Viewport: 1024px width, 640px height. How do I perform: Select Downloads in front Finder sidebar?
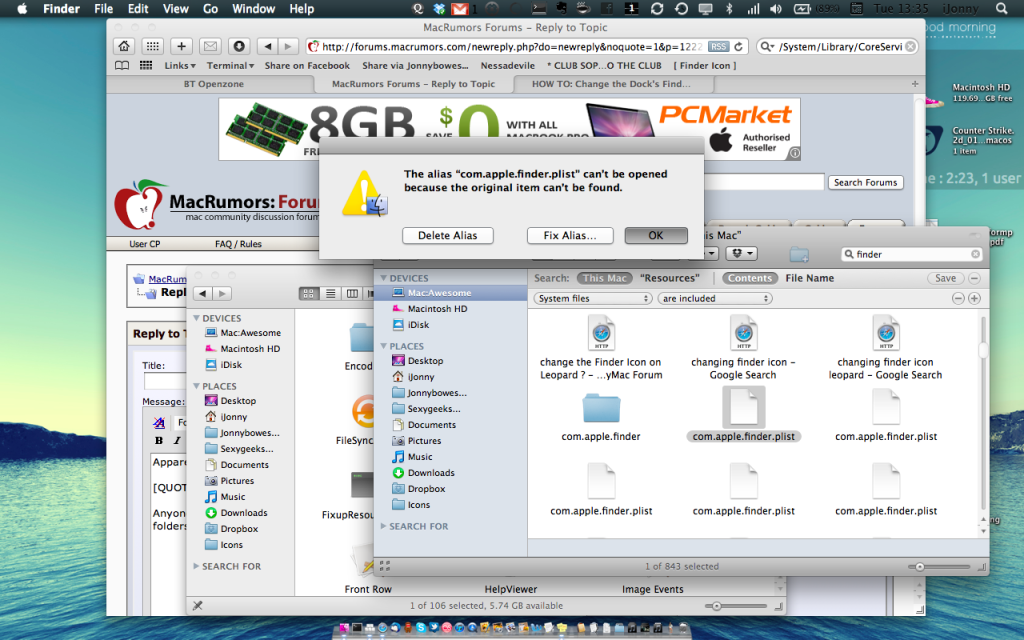431,473
